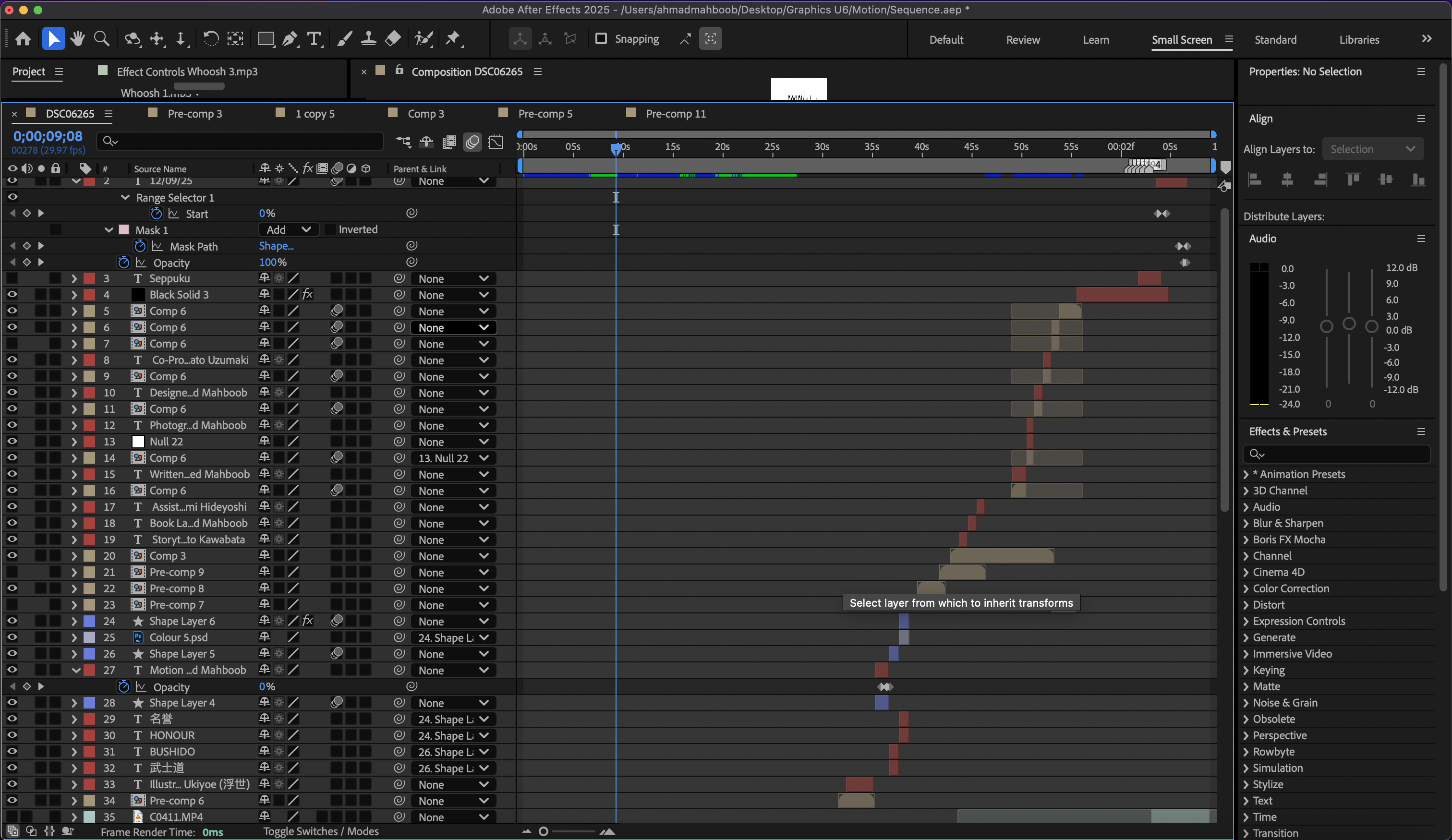Viewport: 1452px width, 840px height.
Task: Switch to the Pre-comp 3 timeline tab
Action: (194, 113)
